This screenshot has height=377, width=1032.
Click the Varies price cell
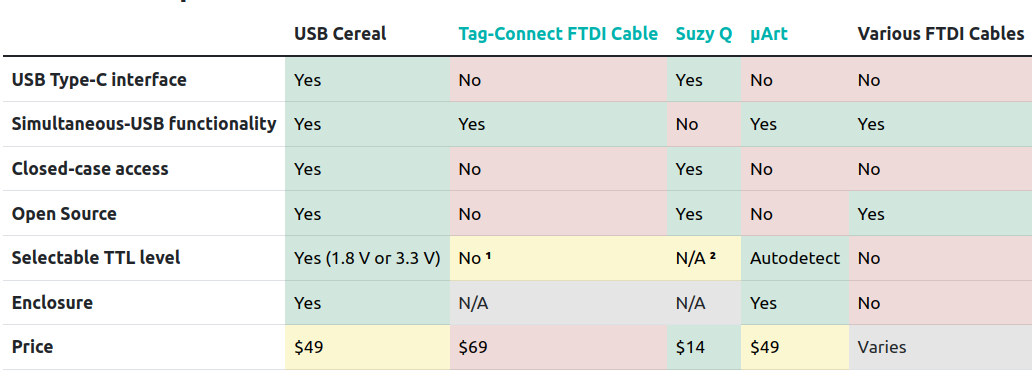pos(941,347)
